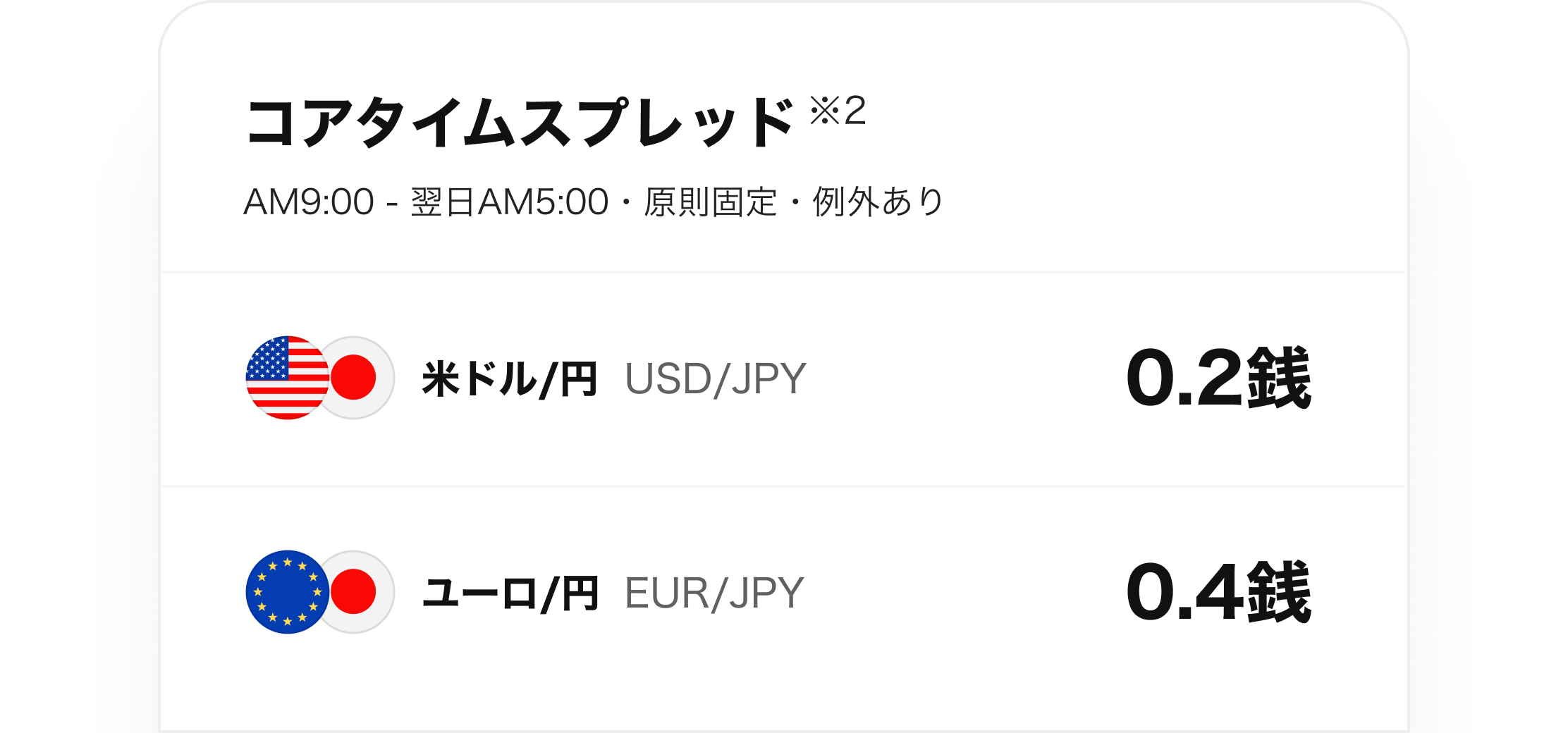Click the 翌日AM5:00 end time text
The height and width of the screenshot is (733, 1568).
tap(509, 202)
